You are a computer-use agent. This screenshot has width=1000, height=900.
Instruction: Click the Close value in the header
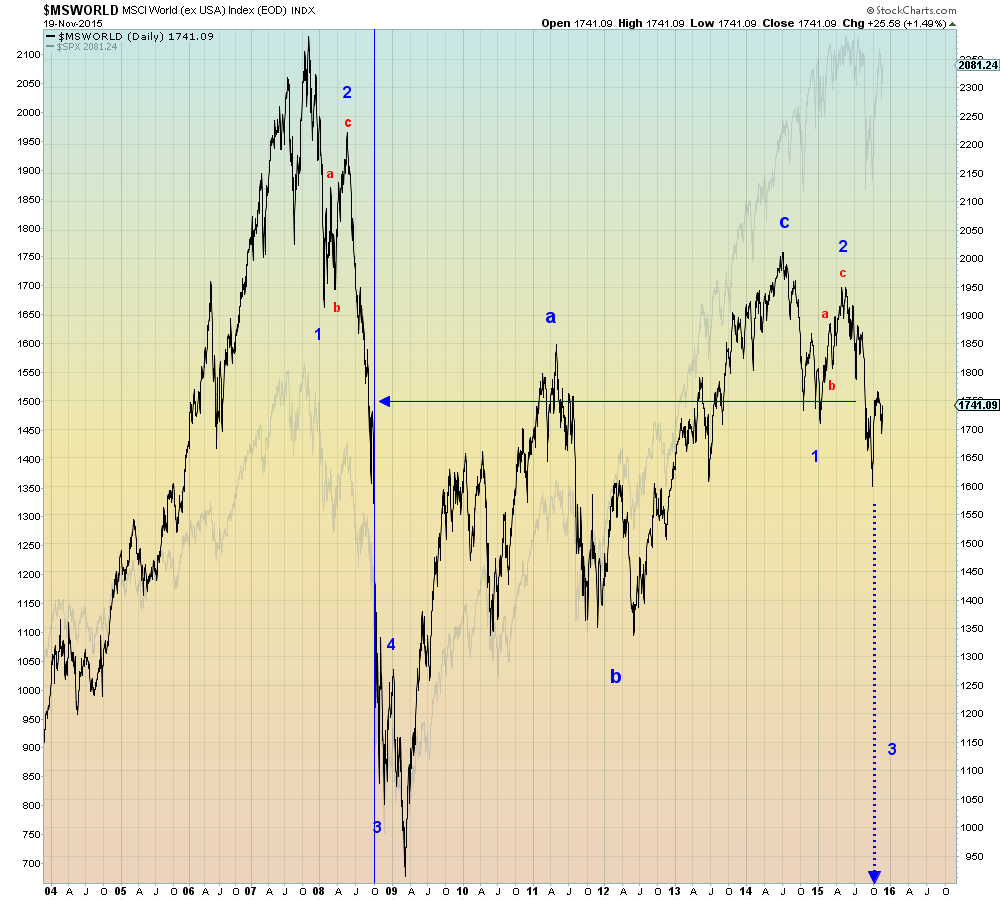click(x=817, y=24)
